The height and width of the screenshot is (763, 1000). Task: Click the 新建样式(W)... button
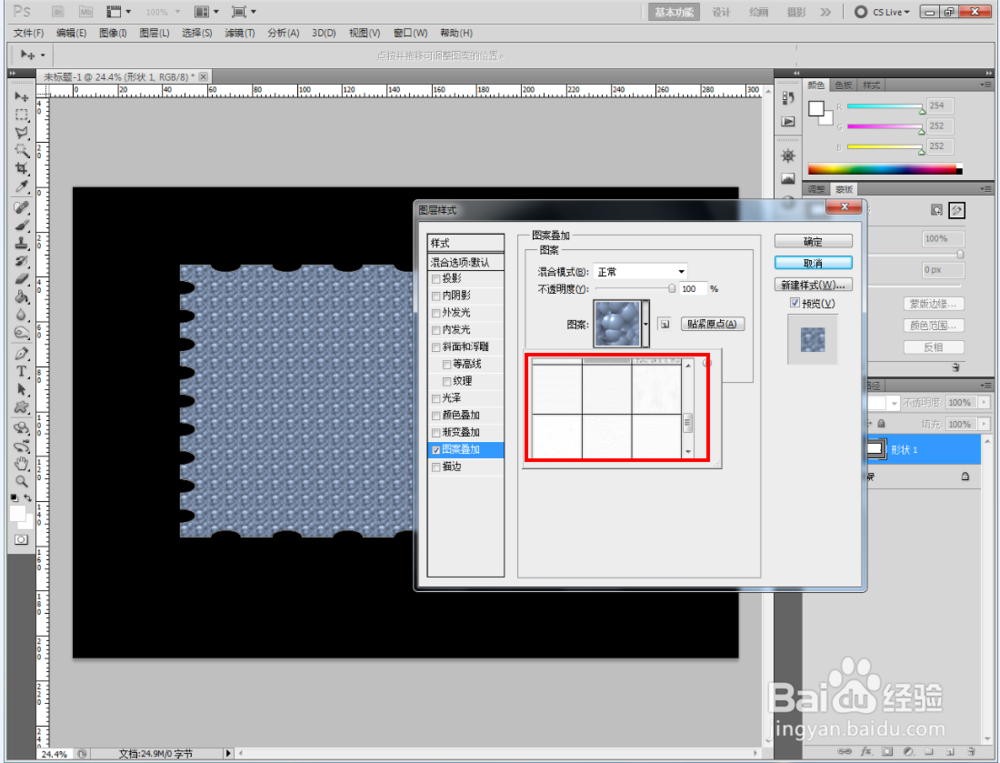[x=813, y=285]
